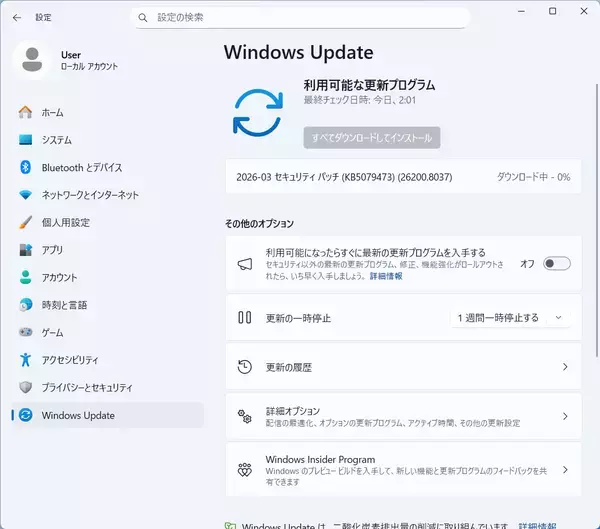
Task: Open the 詳細オプション label
Action: point(293,411)
